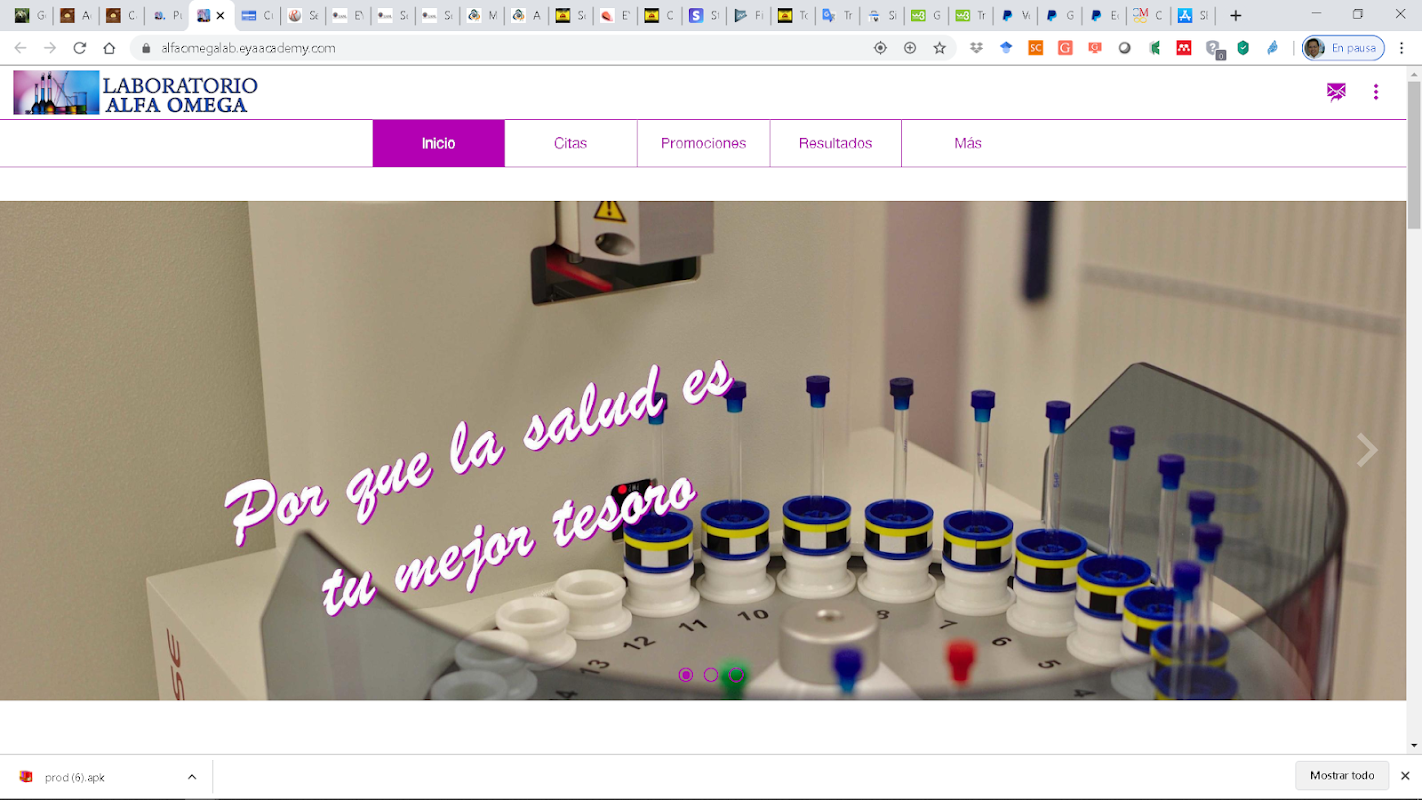The width and height of the screenshot is (1422, 800).
Task: Click the location target icon in address bar
Action: 880,48
